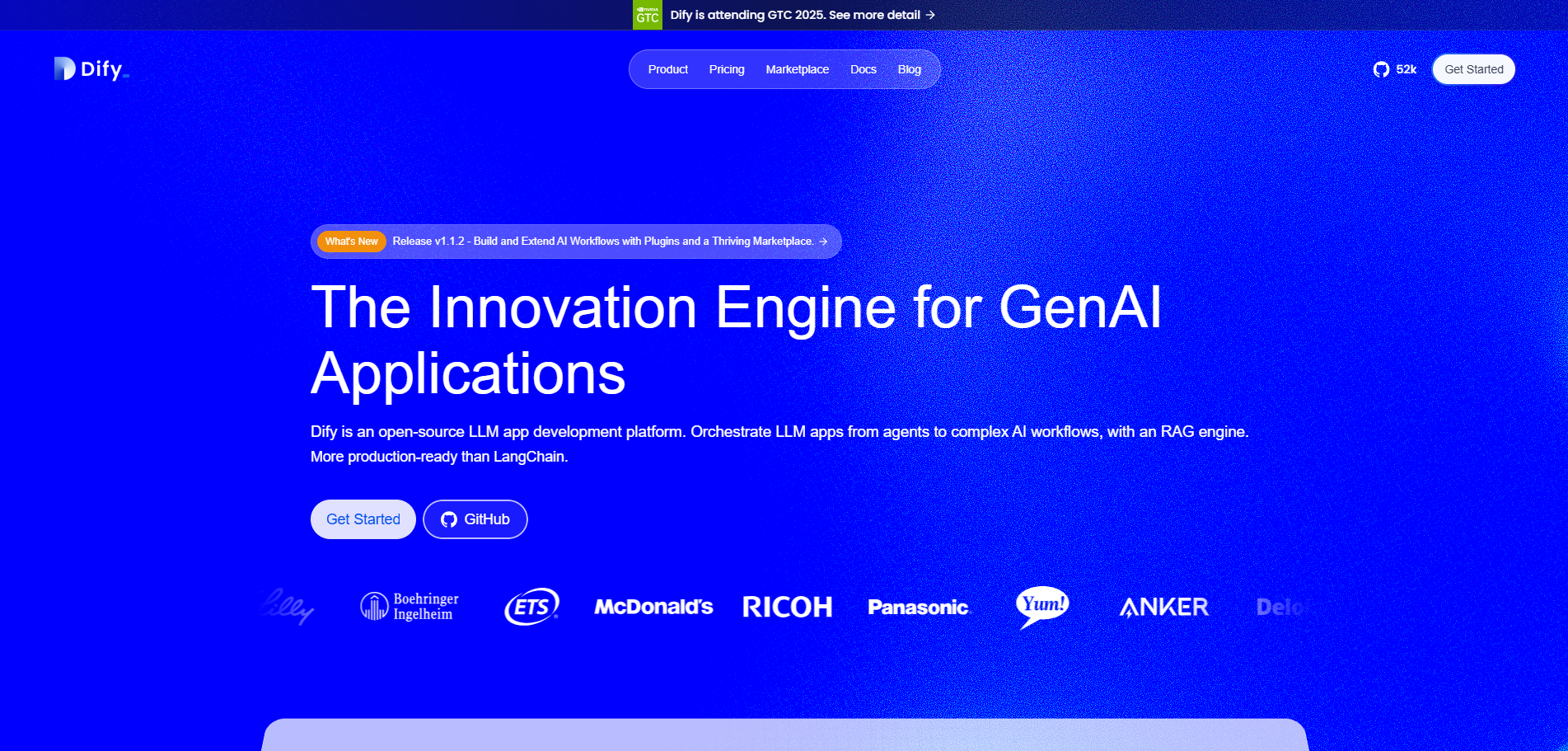Image resolution: width=1568 pixels, height=751 pixels.
Task: Click the arrow after 'See more detail'
Action: click(x=930, y=15)
